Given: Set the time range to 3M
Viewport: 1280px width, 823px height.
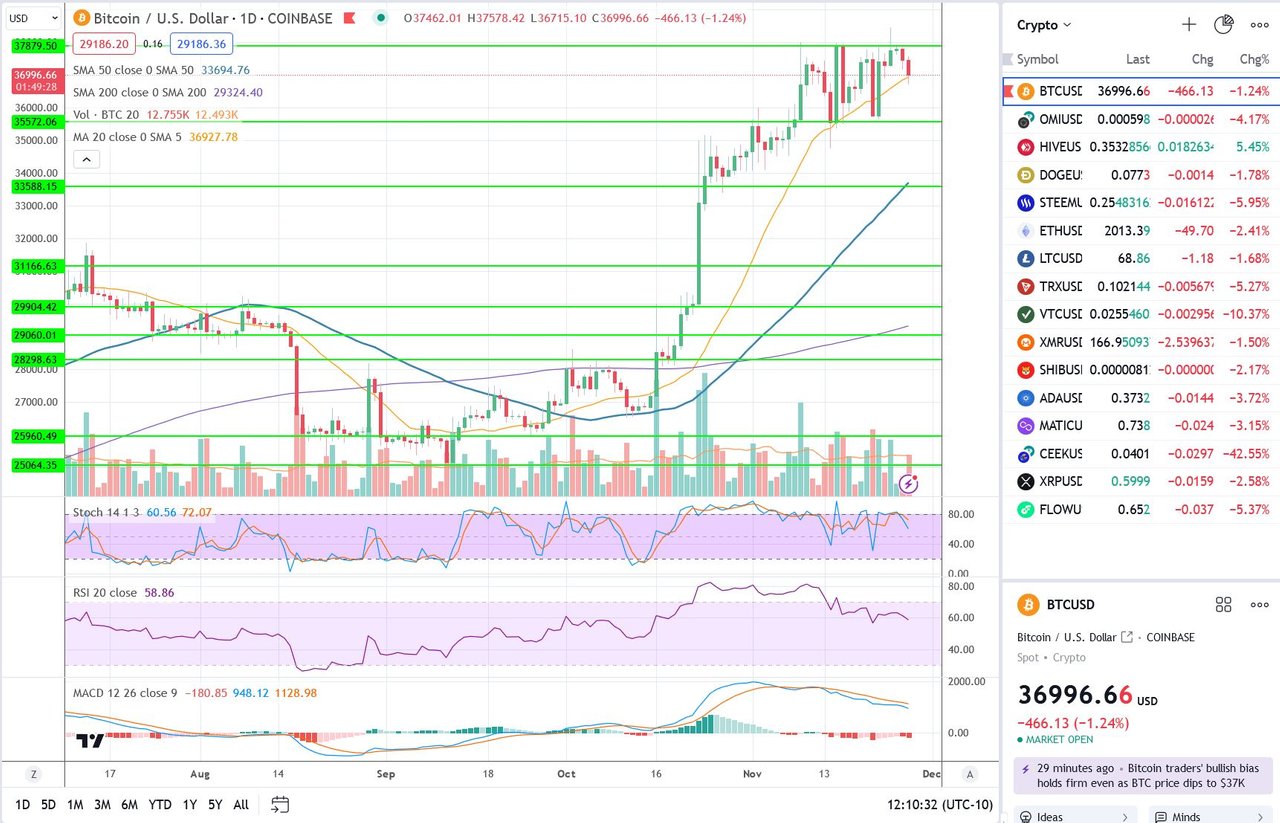Looking at the screenshot, I should tap(102, 804).
